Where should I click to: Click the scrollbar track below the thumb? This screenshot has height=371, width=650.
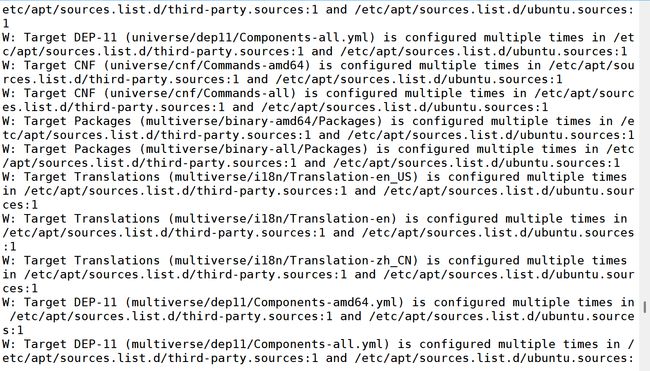tap(645, 341)
